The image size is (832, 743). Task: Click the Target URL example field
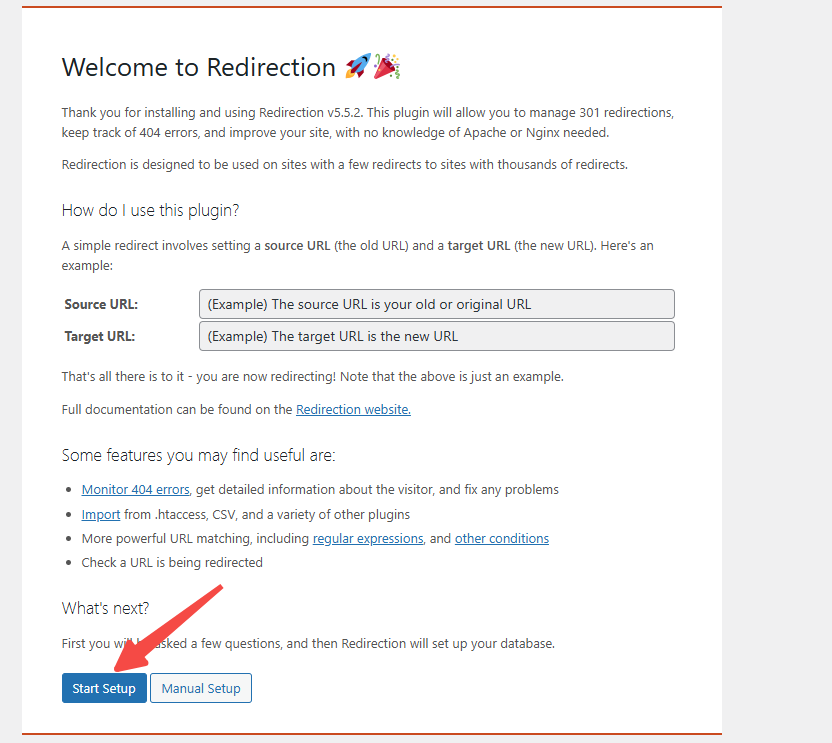tap(436, 336)
